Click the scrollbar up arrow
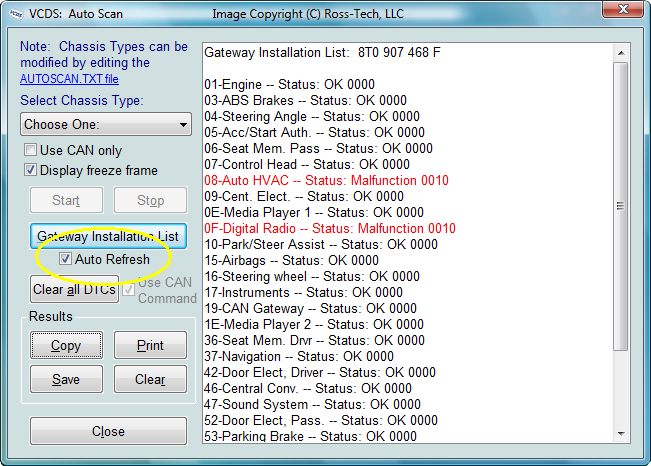This screenshot has height=466, width=651. pos(621,53)
